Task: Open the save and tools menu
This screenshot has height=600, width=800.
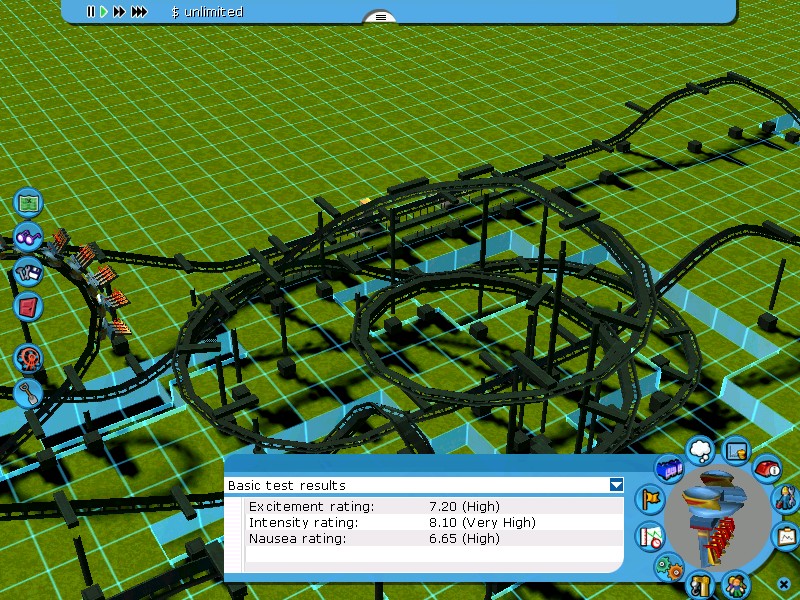Action: coord(28,272)
